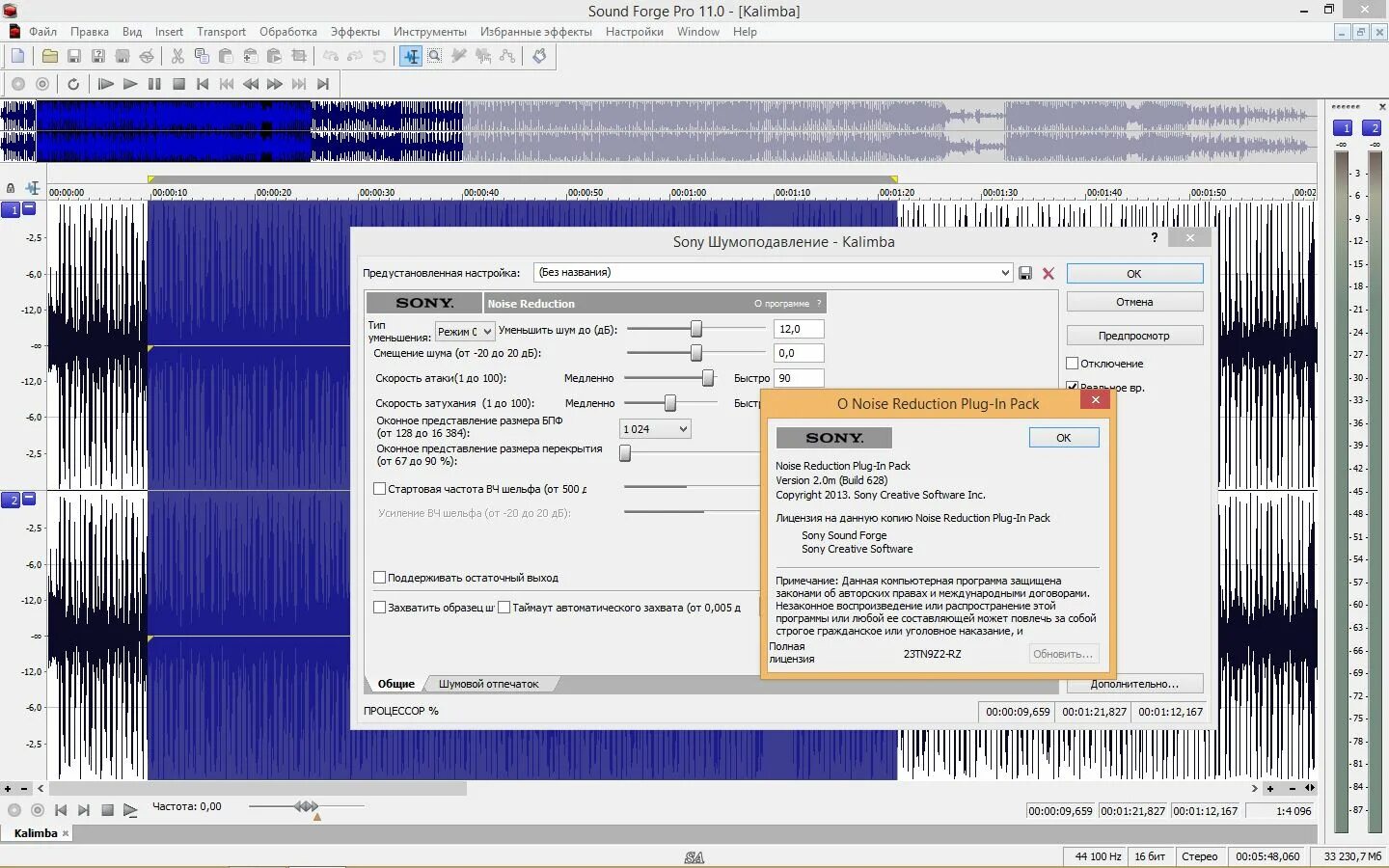Toggle Таймаут автоматического захвата checkbox
The width and height of the screenshot is (1389, 868).
coord(504,608)
